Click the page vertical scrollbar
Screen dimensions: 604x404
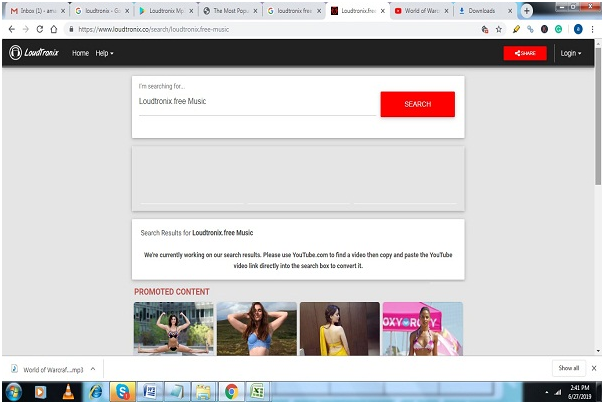(x=598, y=116)
